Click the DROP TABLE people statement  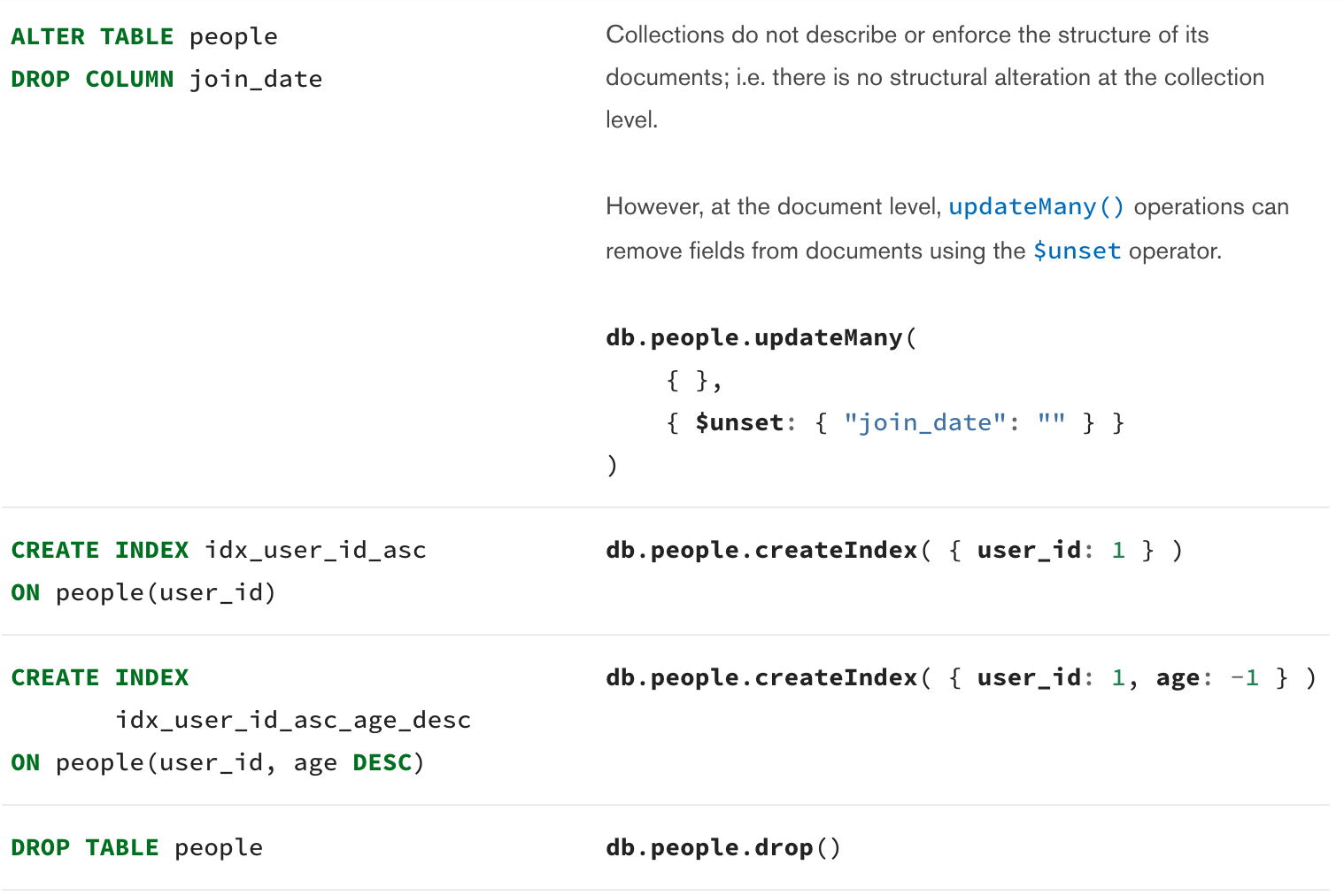pyautogui.click(x=136, y=848)
